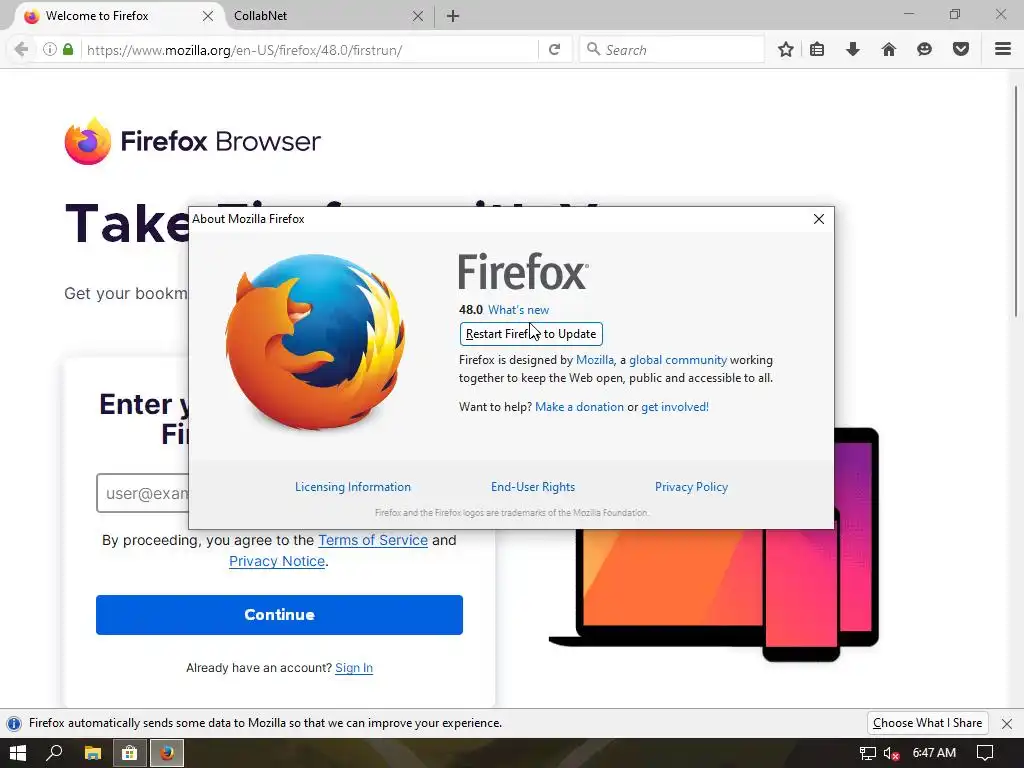The width and height of the screenshot is (1024, 768).
Task: Close the Welcome to Firefox tab
Action: (208, 16)
